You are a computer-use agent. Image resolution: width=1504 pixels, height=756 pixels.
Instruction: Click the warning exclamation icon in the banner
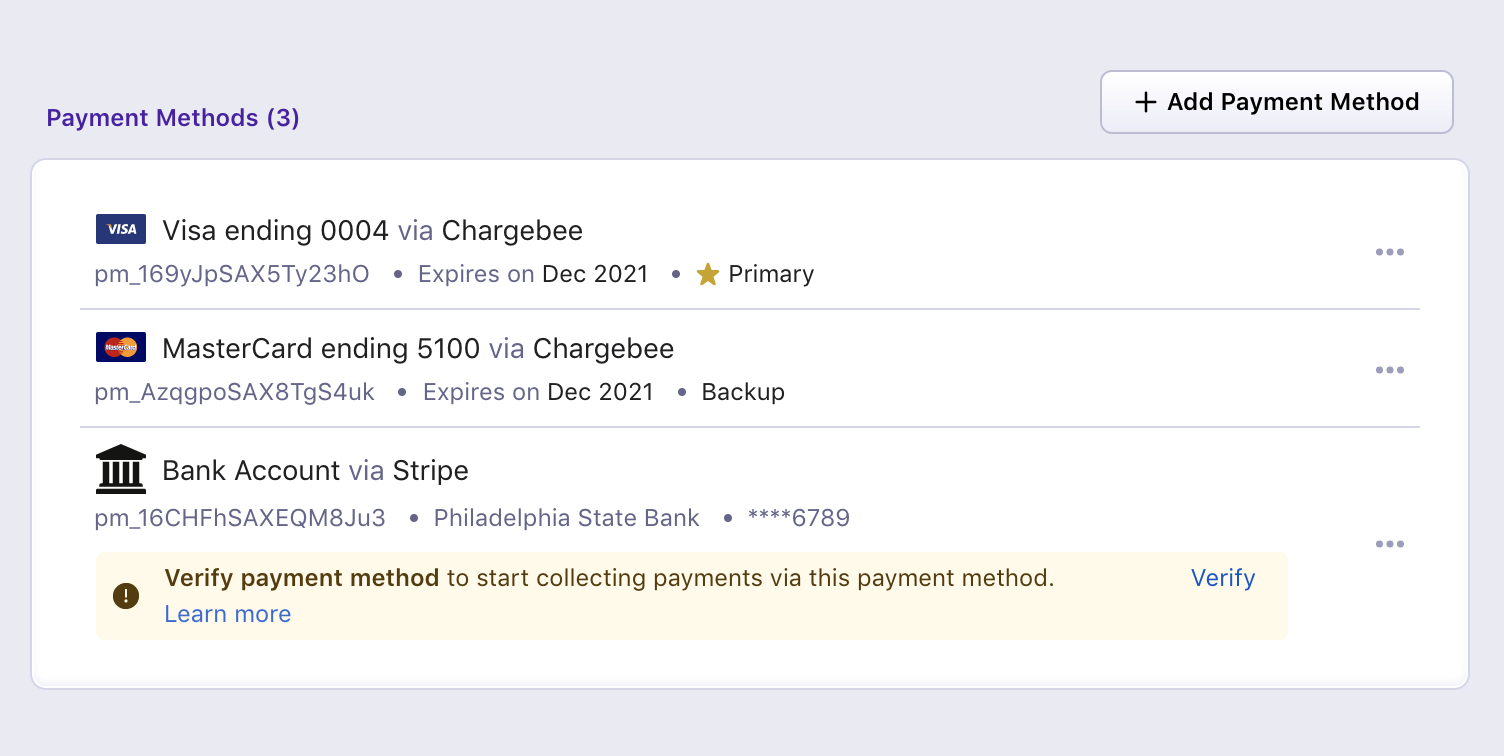point(126,597)
